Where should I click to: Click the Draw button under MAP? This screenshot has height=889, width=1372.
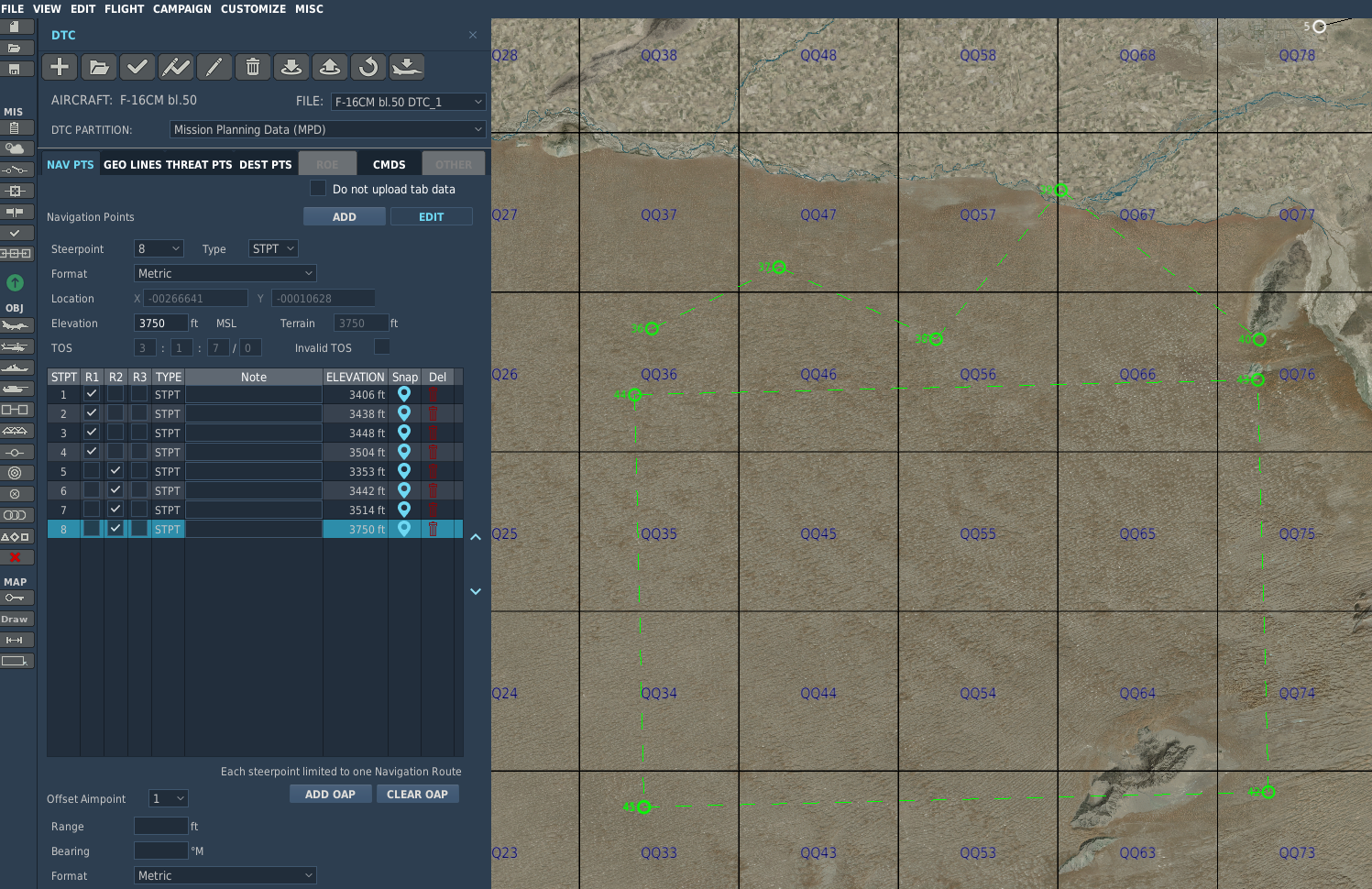point(16,619)
